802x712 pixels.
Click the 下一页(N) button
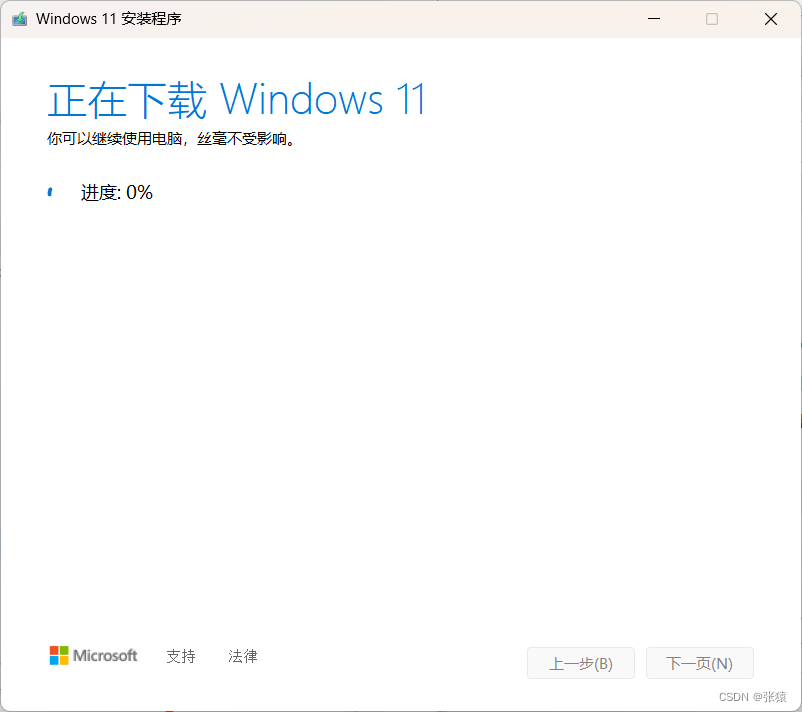click(x=699, y=663)
